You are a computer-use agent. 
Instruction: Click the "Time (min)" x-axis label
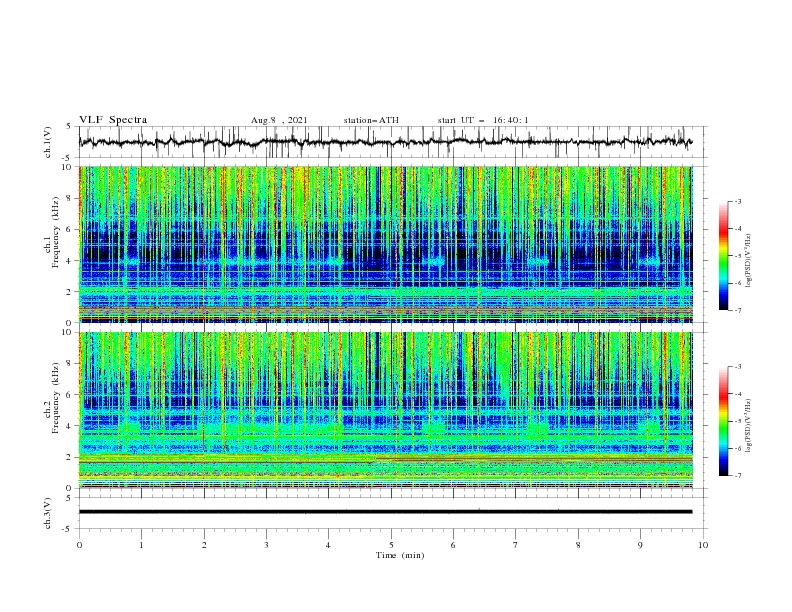point(400,555)
